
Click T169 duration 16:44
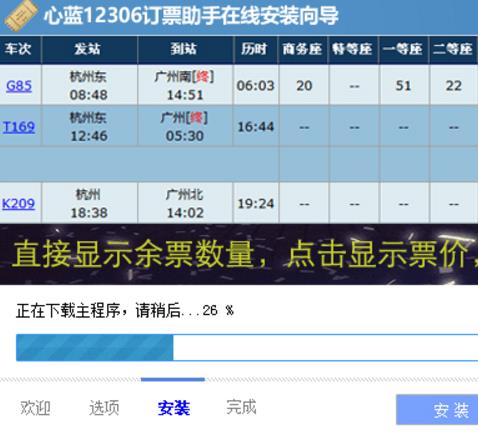coord(255,127)
